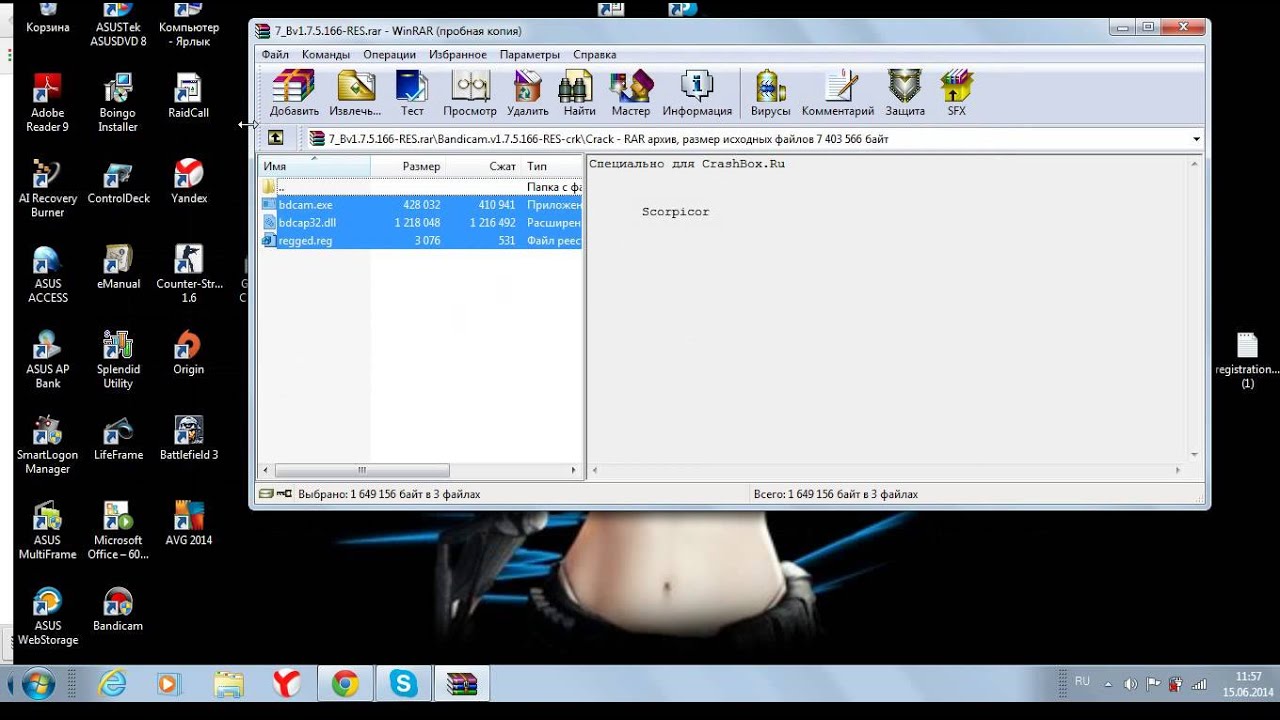
Task: Open the registration (1) desktop file
Action: (x=1247, y=360)
